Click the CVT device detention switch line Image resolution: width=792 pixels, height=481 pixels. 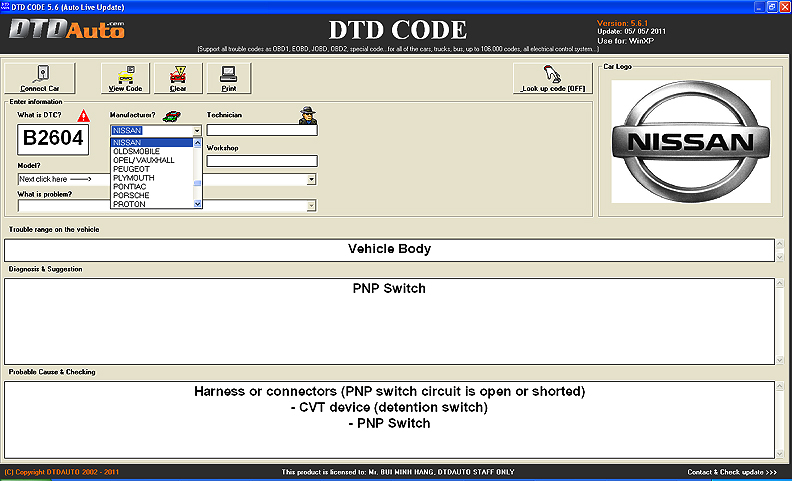pyautogui.click(x=389, y=407)
